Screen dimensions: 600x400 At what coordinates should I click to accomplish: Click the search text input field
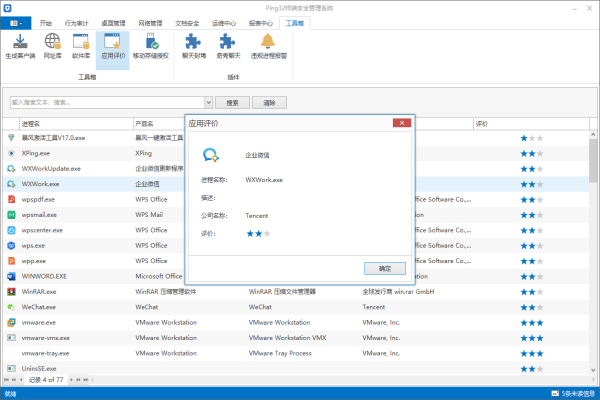108,103
